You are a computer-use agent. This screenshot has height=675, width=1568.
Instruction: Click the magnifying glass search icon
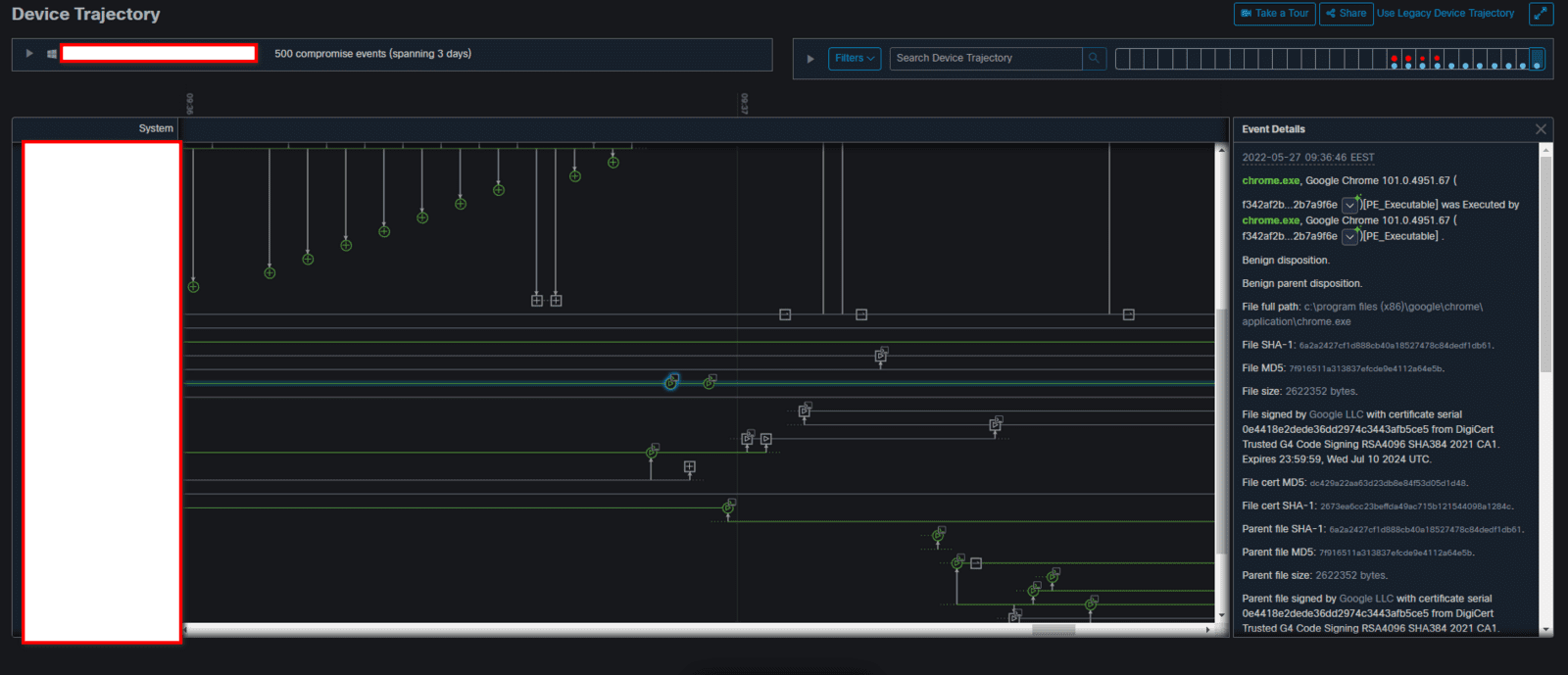(1095, 59)
